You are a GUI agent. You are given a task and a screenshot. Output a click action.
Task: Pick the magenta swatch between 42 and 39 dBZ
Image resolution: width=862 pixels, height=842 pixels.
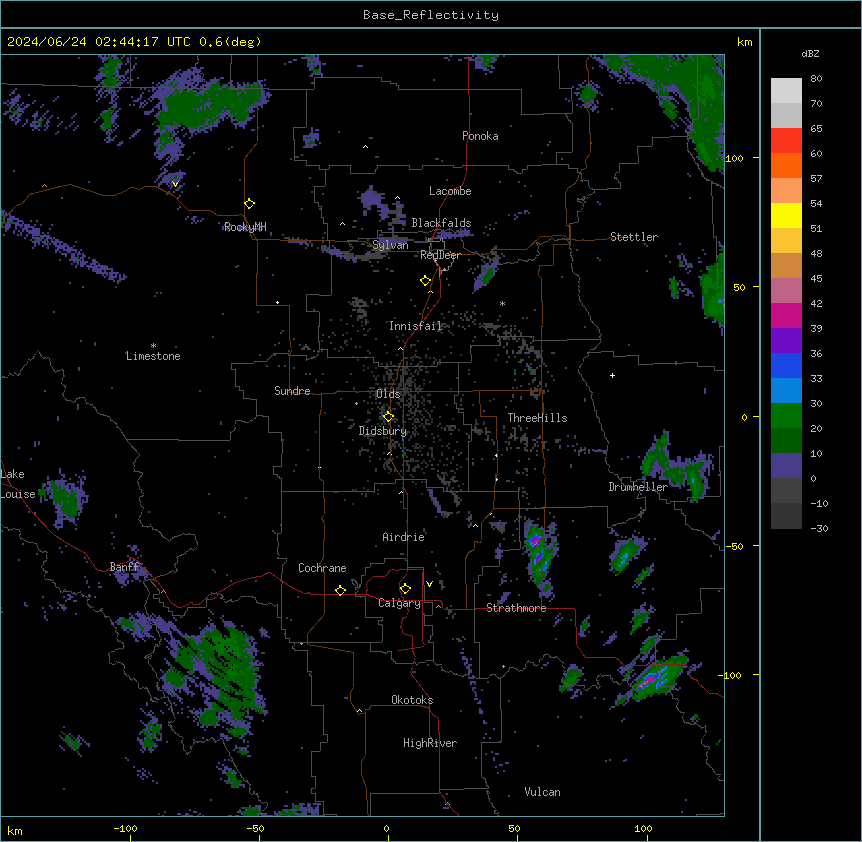tap(786, 315)
